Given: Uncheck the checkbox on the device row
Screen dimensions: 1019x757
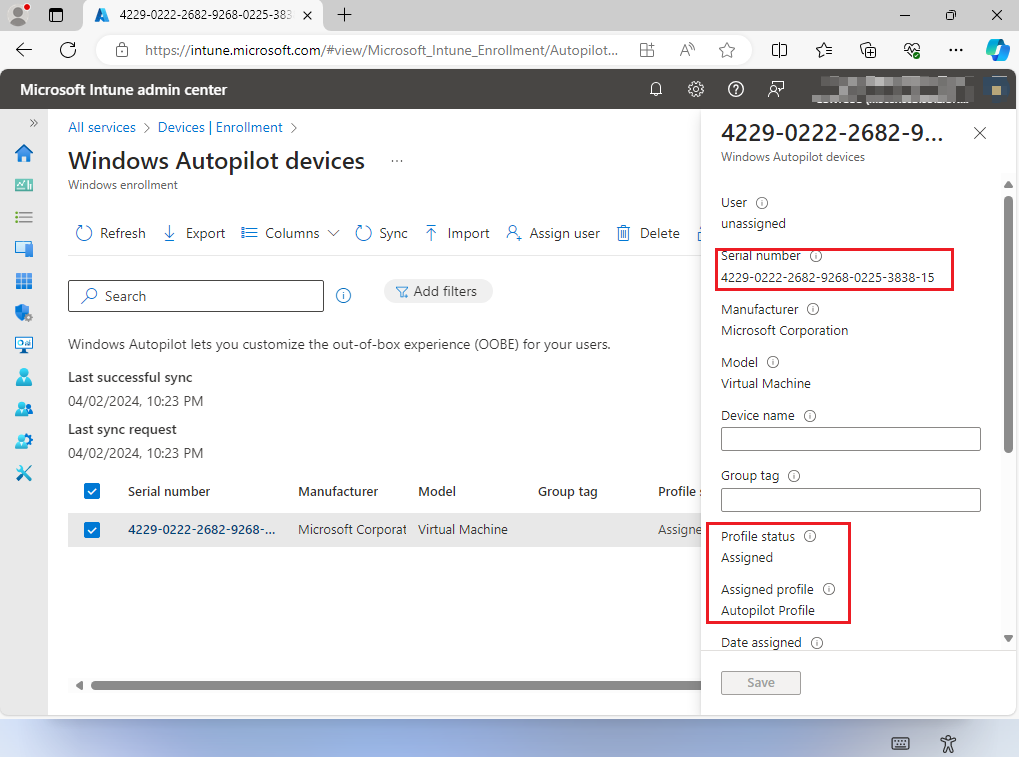Looking at the screenshot, I should coord(92,529).
